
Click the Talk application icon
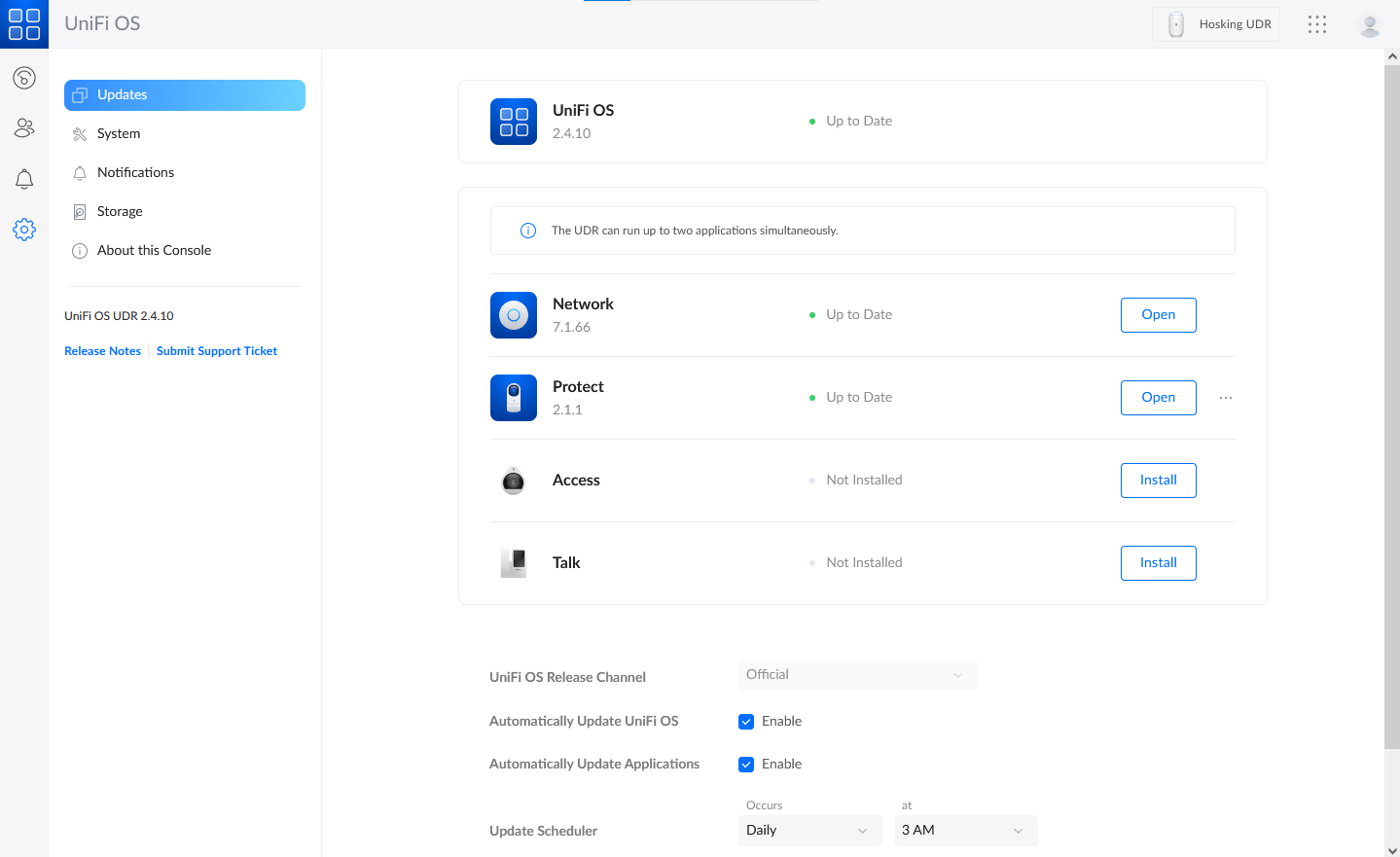pyautogui.click(x=514, y=563)
